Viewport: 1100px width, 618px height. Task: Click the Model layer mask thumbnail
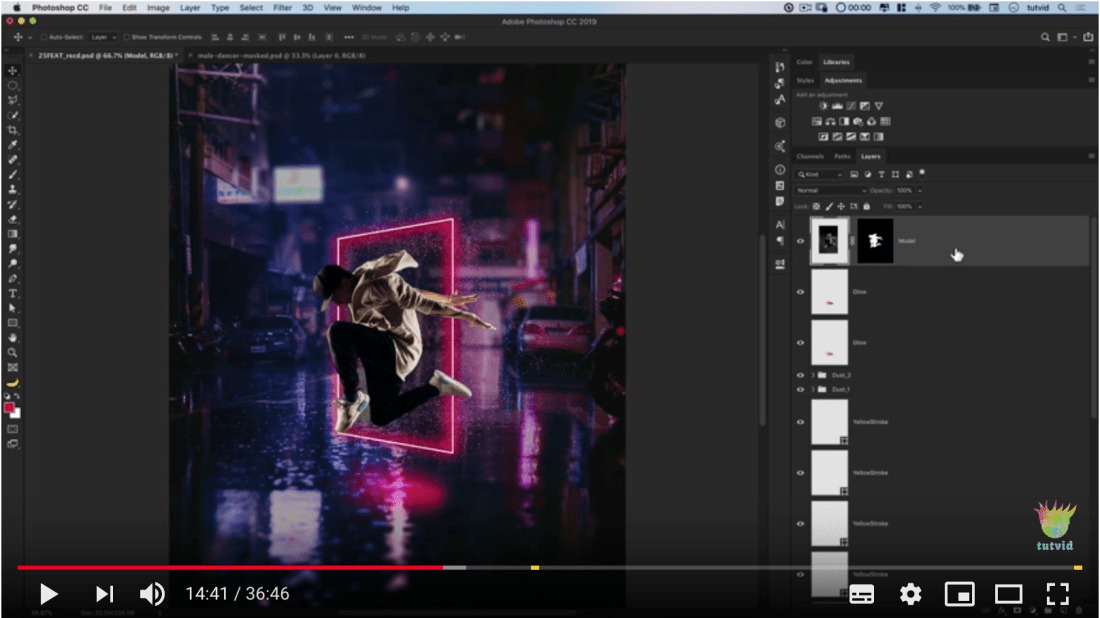pos(874,241)
